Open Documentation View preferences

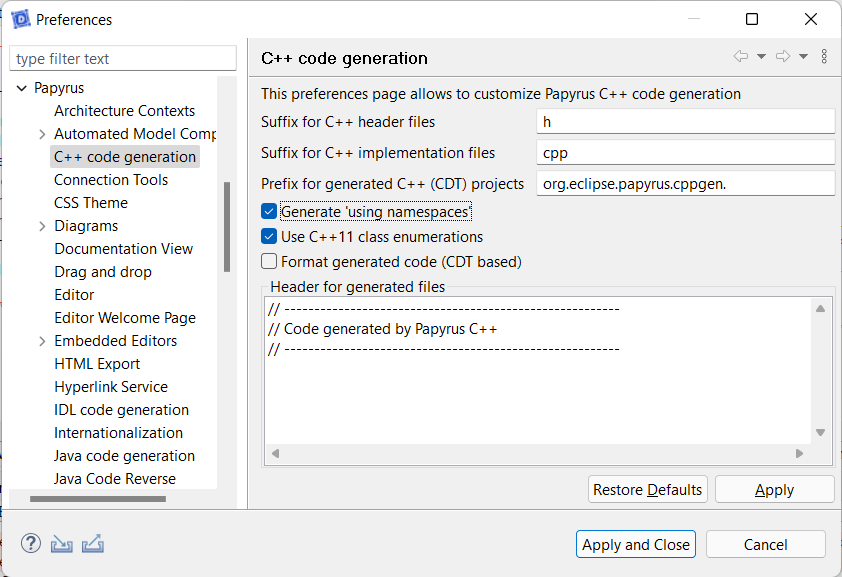pos(124,250)
